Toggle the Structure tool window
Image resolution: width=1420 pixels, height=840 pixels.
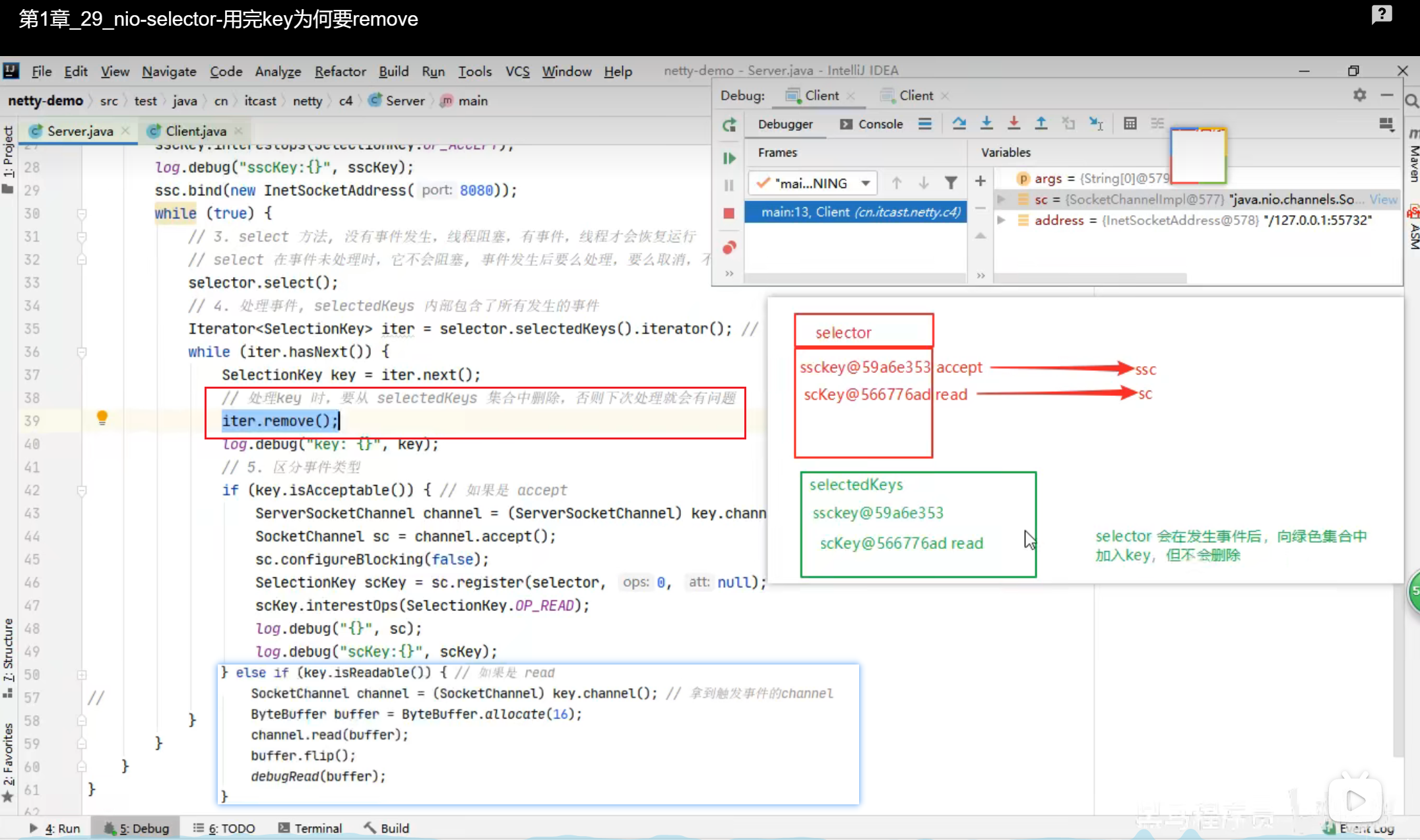click(x=8, y=658)
